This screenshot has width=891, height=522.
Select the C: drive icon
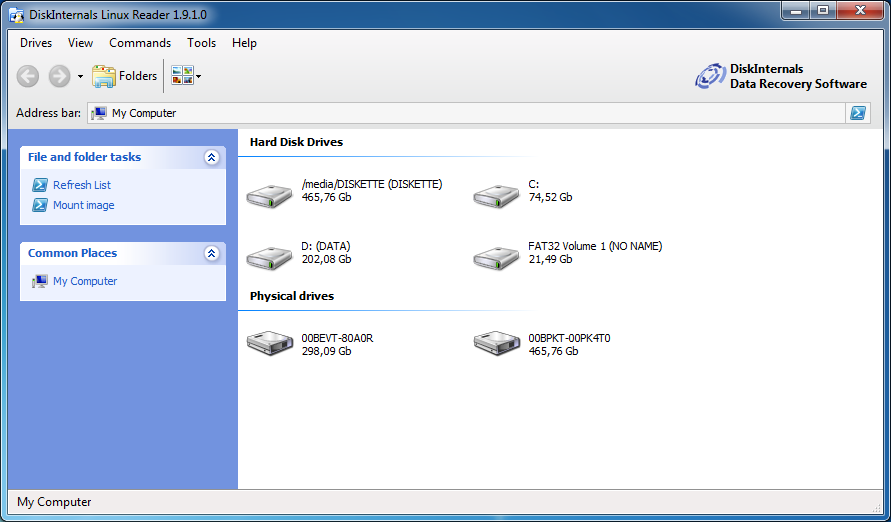point(496,195)
